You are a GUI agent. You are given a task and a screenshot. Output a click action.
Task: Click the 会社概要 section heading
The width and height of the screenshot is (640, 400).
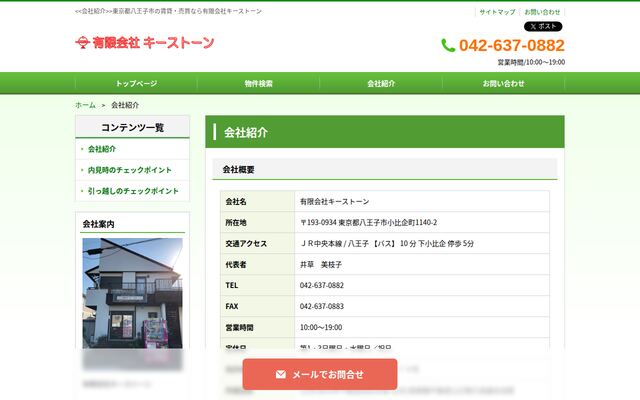(x=238, y=169)
